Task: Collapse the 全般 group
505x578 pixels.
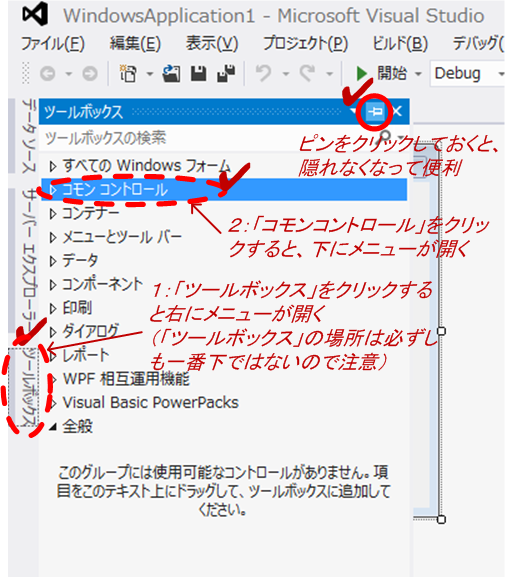Action: point(53,427)
